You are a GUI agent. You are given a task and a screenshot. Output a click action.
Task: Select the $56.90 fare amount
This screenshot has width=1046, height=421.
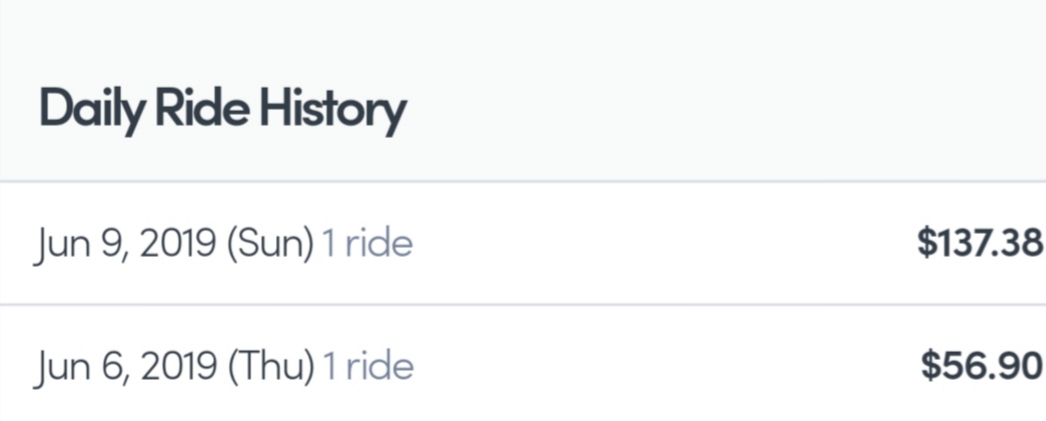click(982, 366)
